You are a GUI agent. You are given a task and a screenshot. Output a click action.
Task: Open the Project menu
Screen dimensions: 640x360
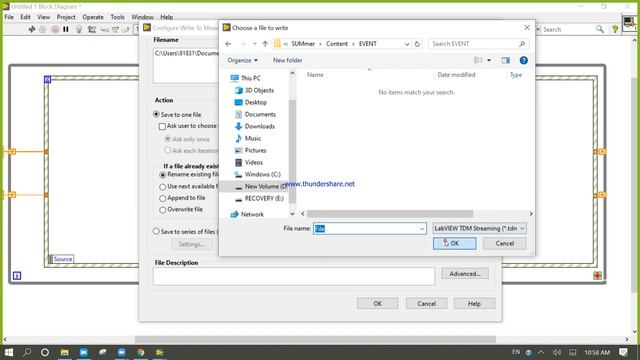pyautogui.click(x=66, y=17)
